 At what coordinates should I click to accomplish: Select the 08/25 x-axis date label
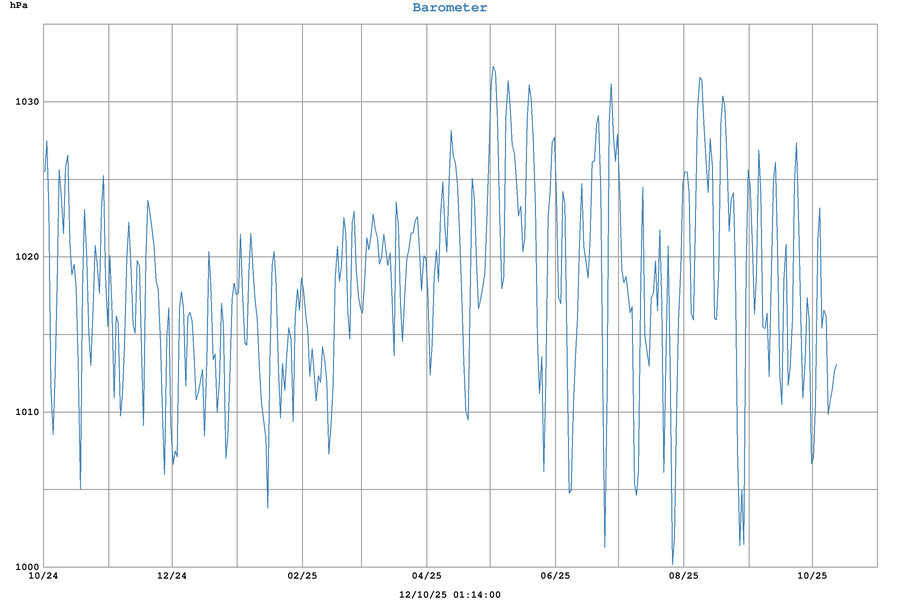tap(683, 577)
